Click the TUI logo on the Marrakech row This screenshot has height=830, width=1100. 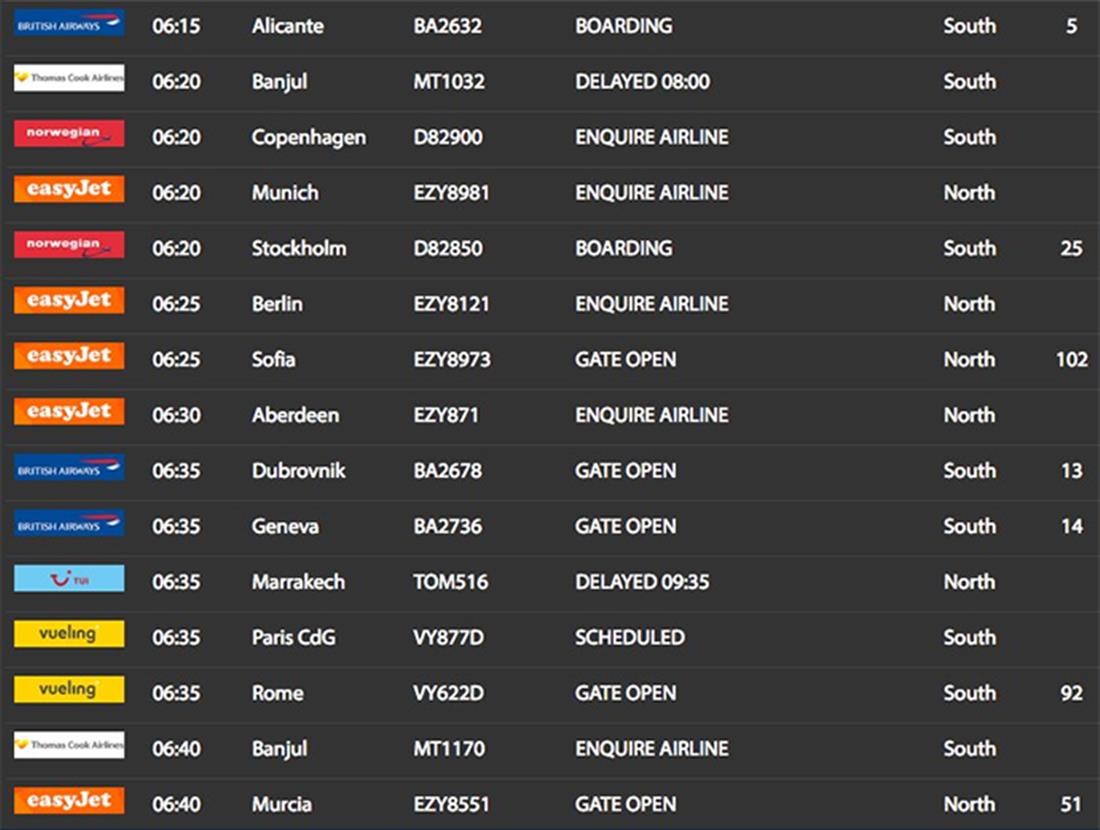69,579
